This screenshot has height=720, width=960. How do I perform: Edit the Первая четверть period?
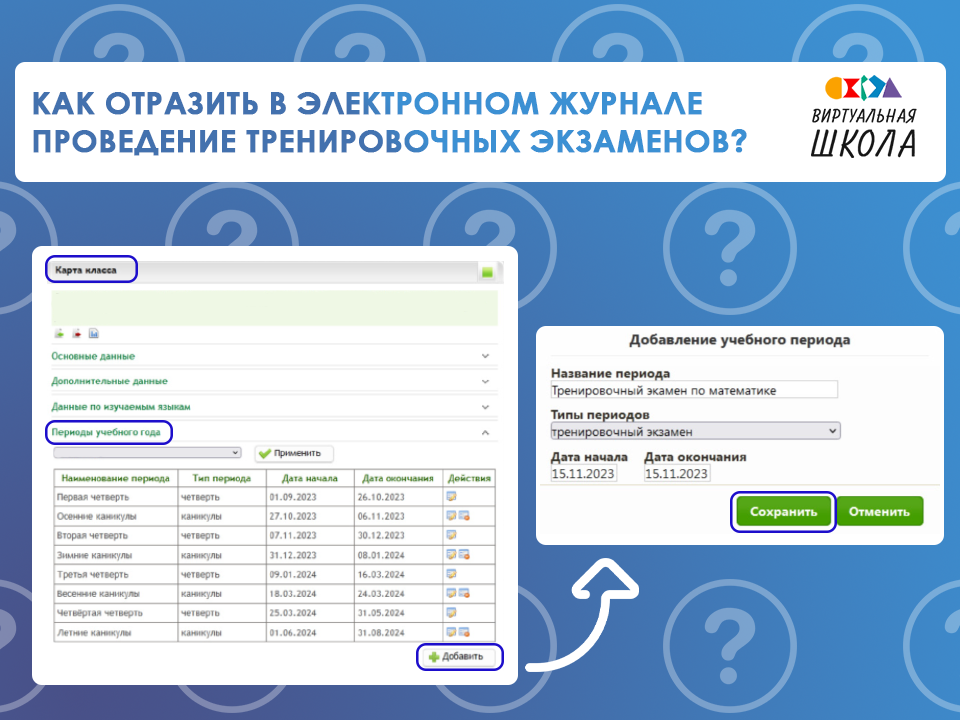pos(451,496)
